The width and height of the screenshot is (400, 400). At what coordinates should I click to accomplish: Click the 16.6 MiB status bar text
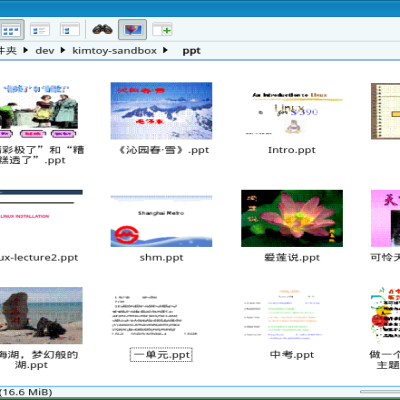pos(27,392)
